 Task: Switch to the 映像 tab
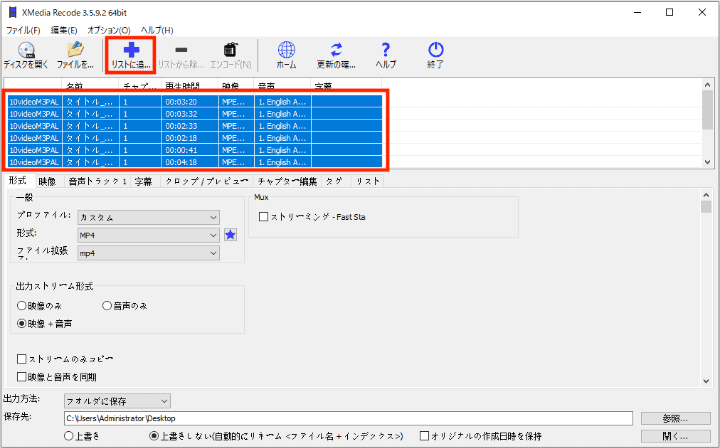click(x=47, y=181)
